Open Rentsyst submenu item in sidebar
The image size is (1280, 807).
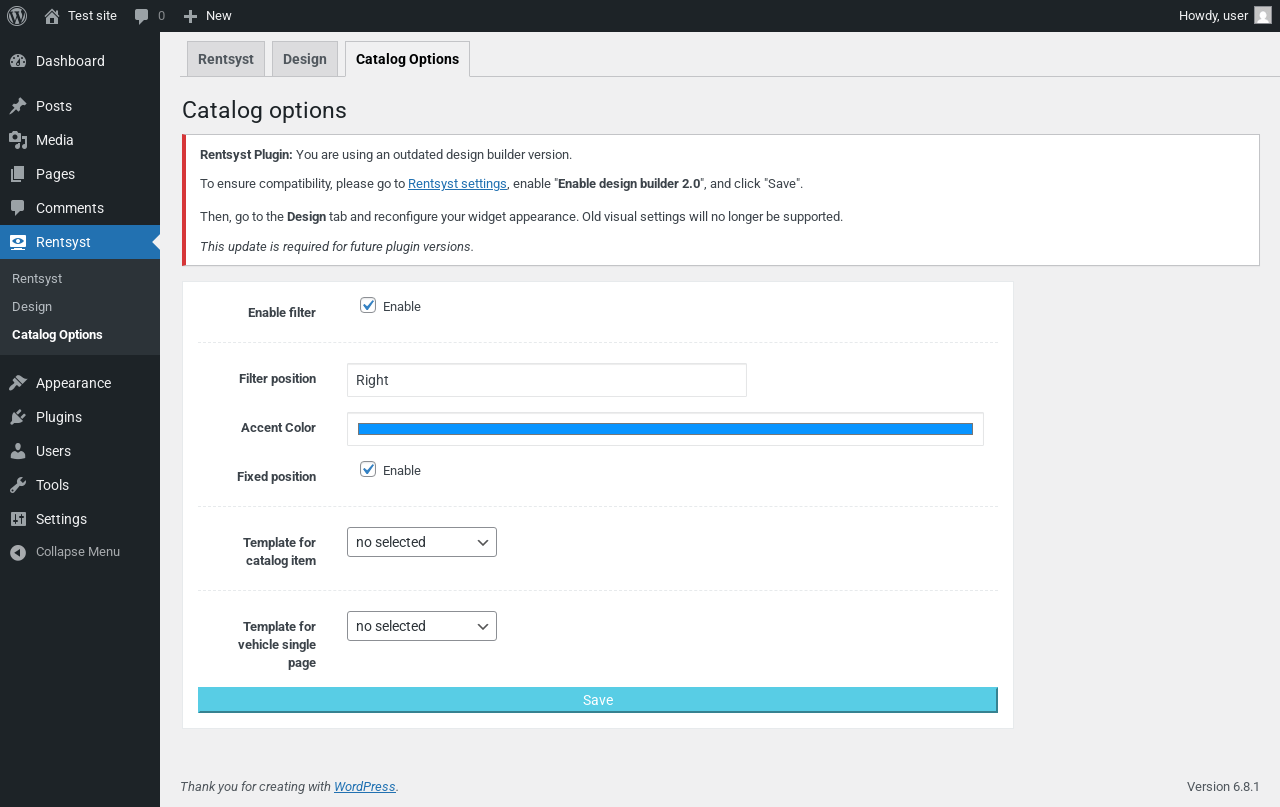point(37,279)
